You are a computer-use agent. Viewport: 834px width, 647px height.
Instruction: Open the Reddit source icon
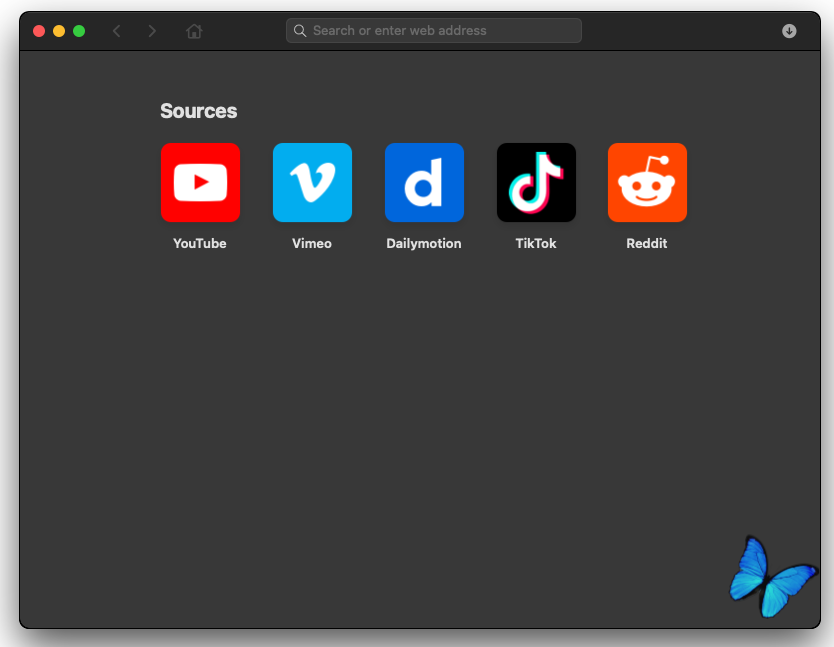coord(647,182)
